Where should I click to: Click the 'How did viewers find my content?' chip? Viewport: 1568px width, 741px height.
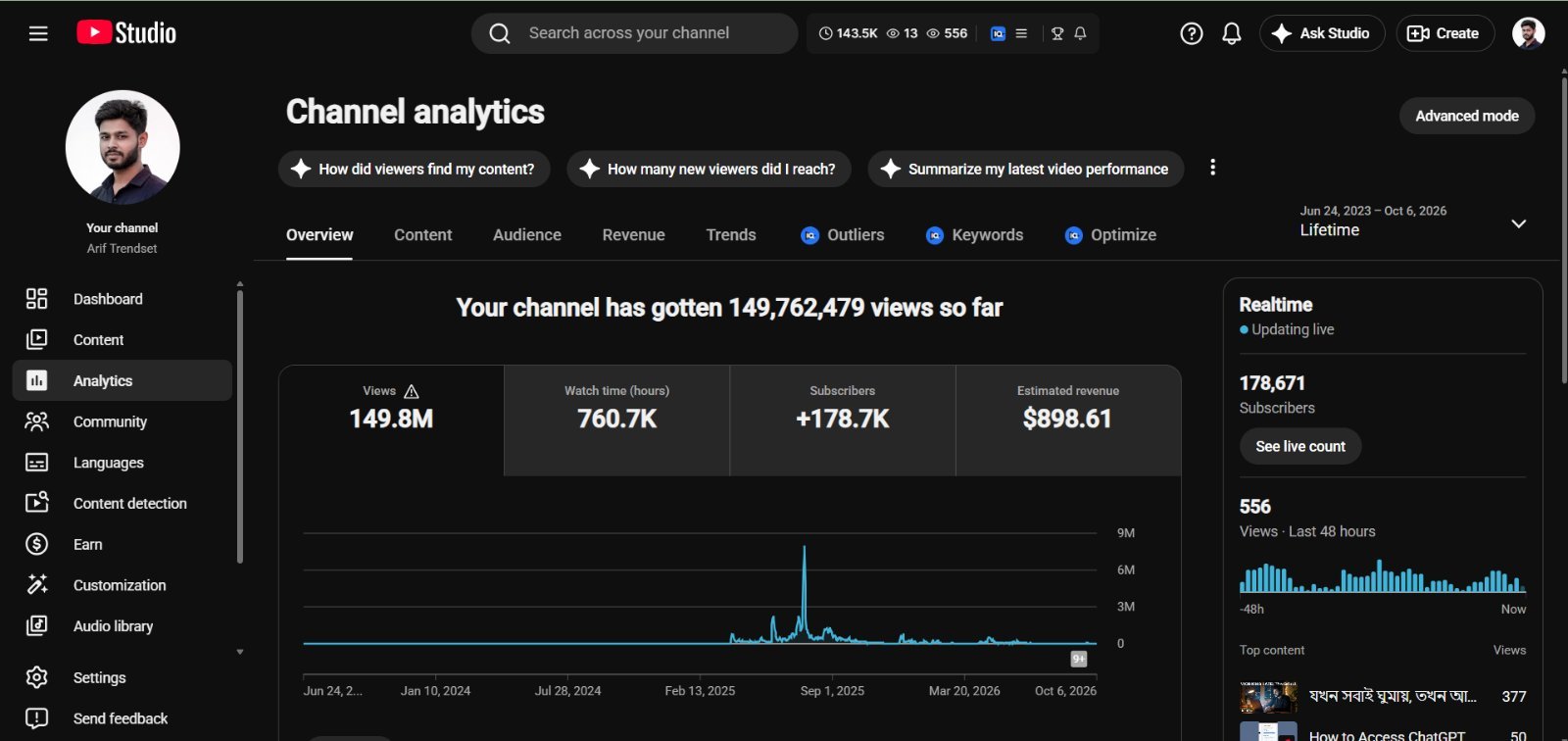coord(415,169)
